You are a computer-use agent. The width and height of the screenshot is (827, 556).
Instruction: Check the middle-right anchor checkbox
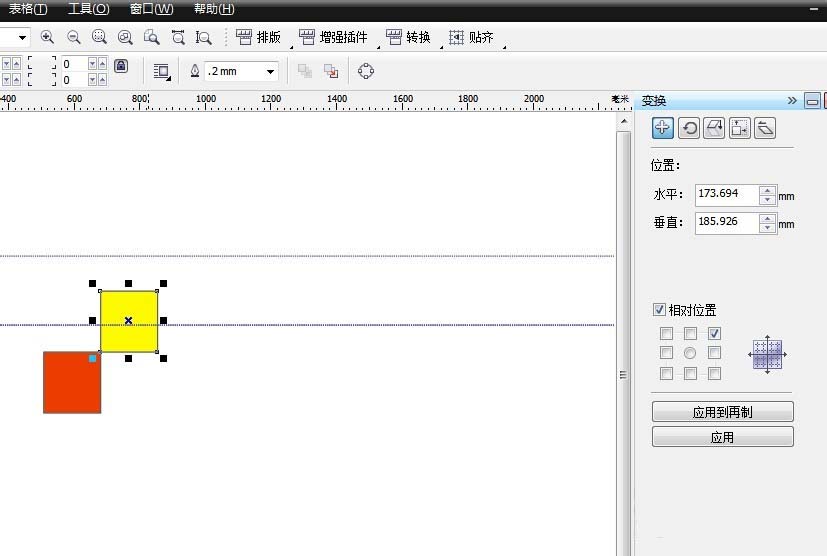pyautogui.click(x=714, y=352)
